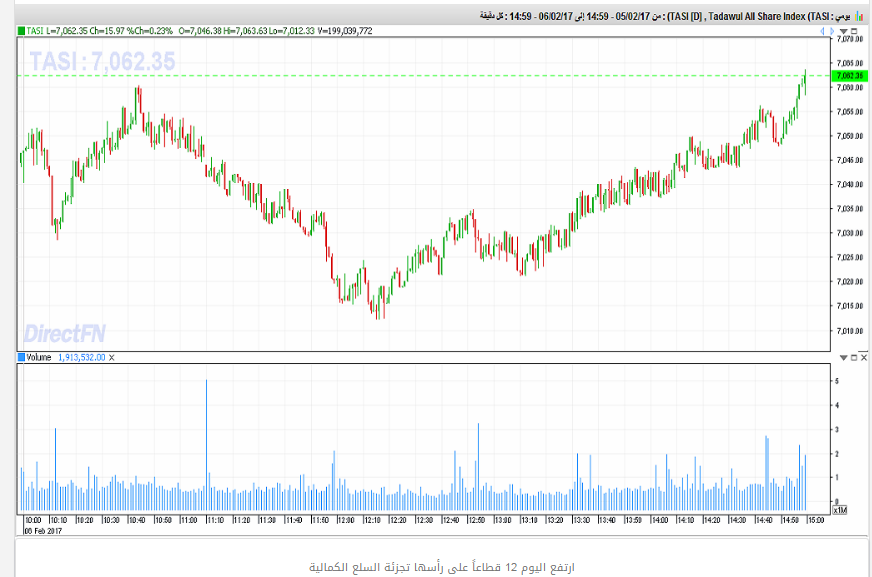The image size is (872, 577).
Task: Click the V=199,039,772 volume readout
Action: 345,31
